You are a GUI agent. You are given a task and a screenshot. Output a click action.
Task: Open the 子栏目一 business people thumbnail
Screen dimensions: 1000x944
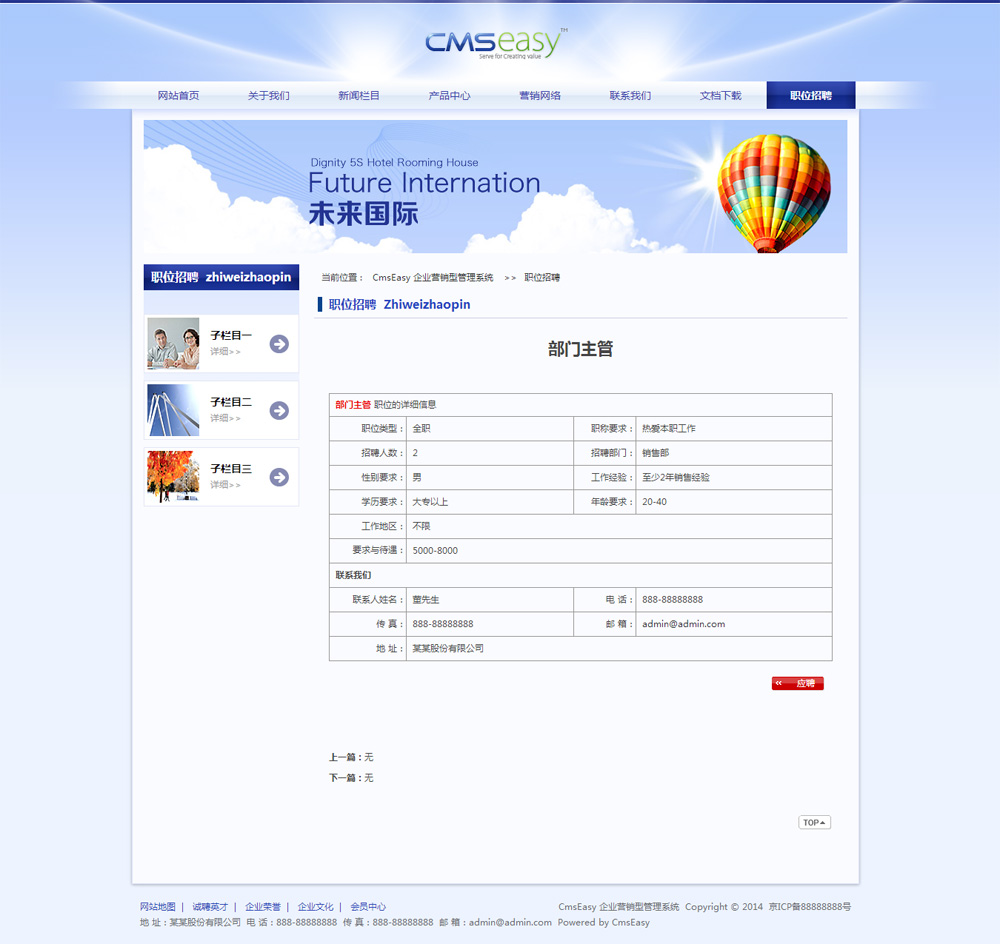pyautogui.click(x=173, y=344)
